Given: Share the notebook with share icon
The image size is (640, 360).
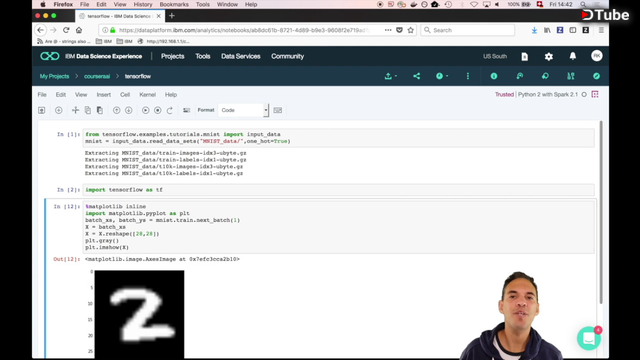Looking at the screenshot, I should point(416,76).
